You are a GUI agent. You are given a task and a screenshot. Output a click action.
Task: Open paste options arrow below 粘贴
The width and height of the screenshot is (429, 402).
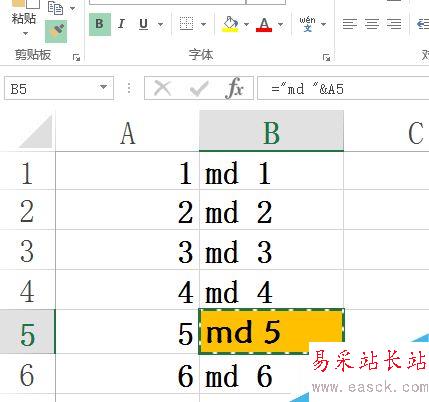[25, 33]
